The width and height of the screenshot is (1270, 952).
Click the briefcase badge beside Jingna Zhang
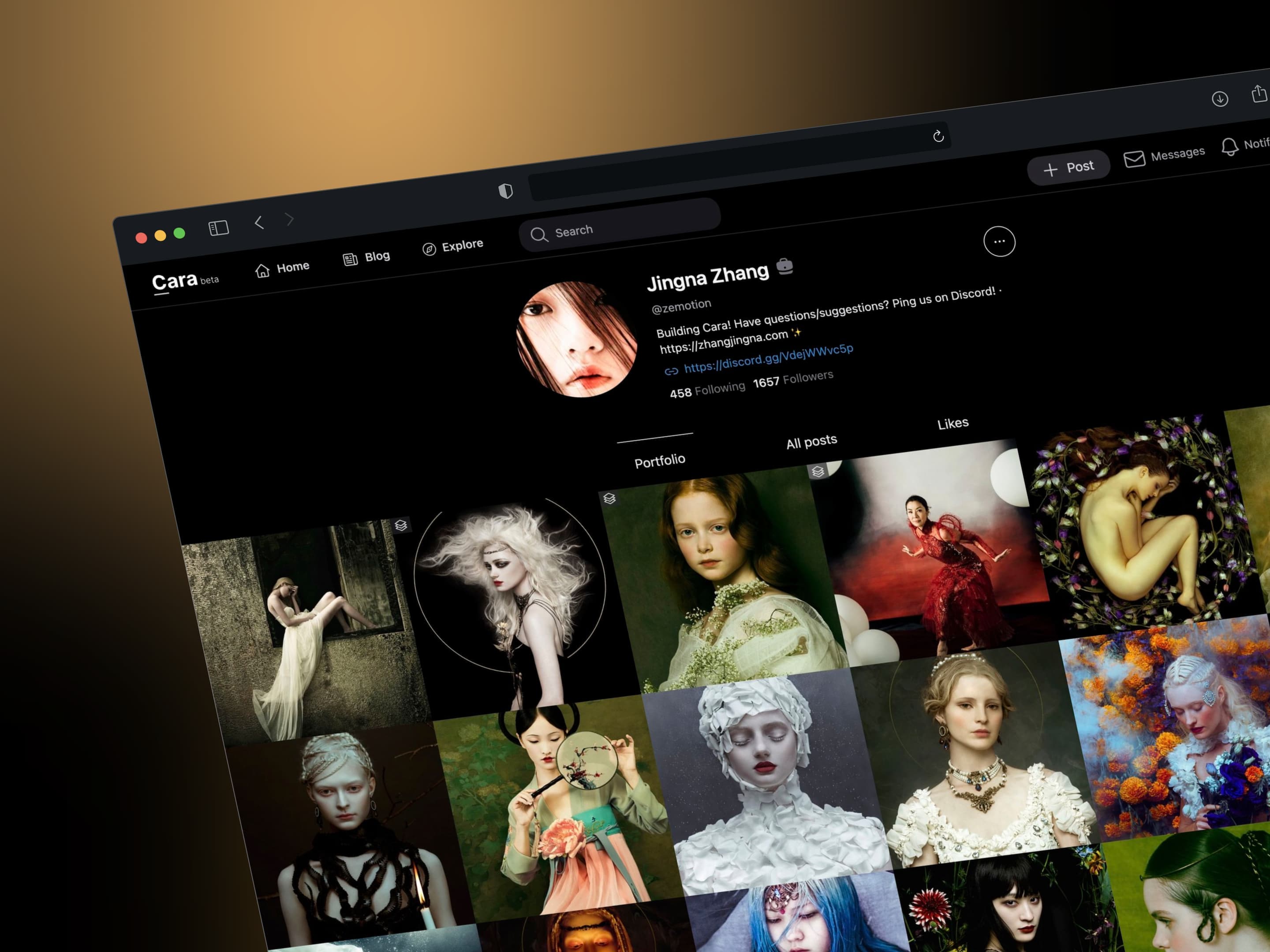tap(784, 267)
